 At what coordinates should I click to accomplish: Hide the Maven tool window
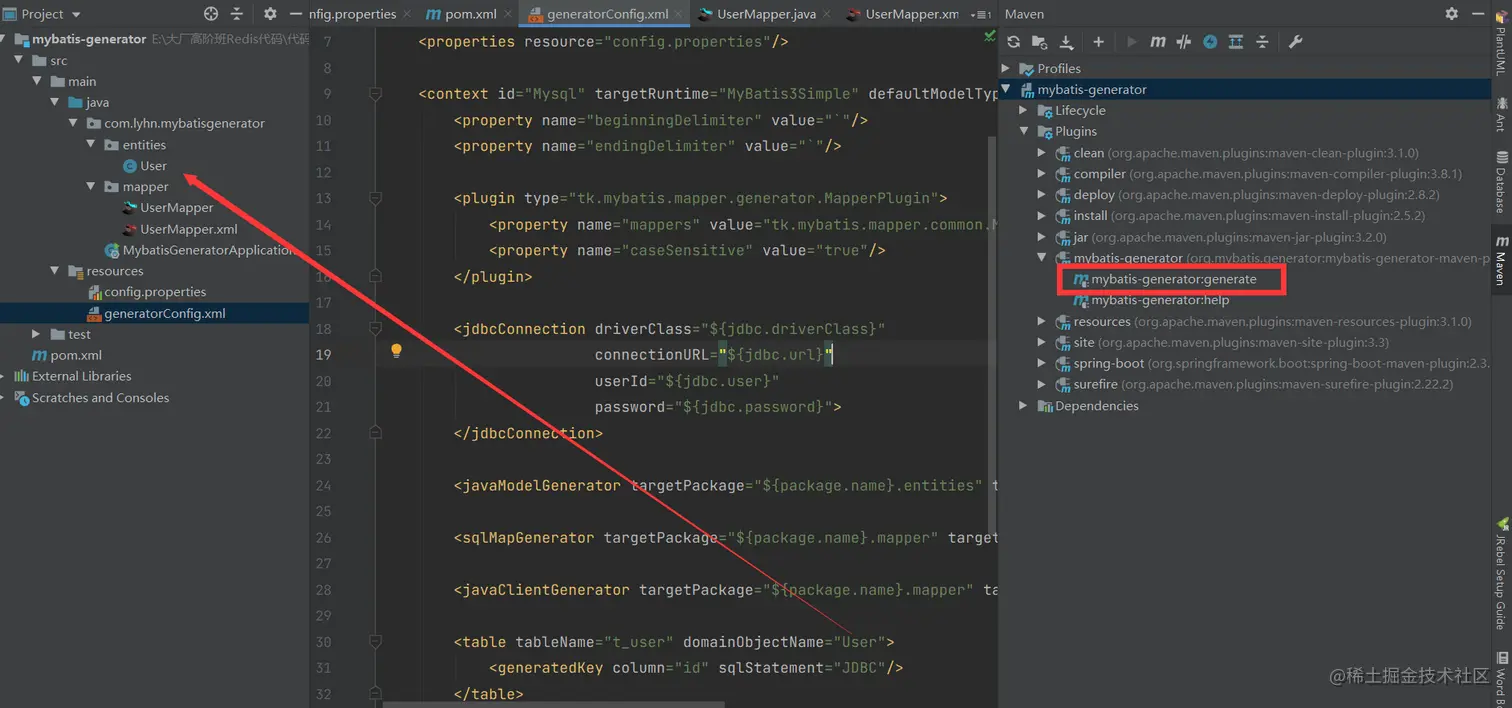tap(1477, 14)
